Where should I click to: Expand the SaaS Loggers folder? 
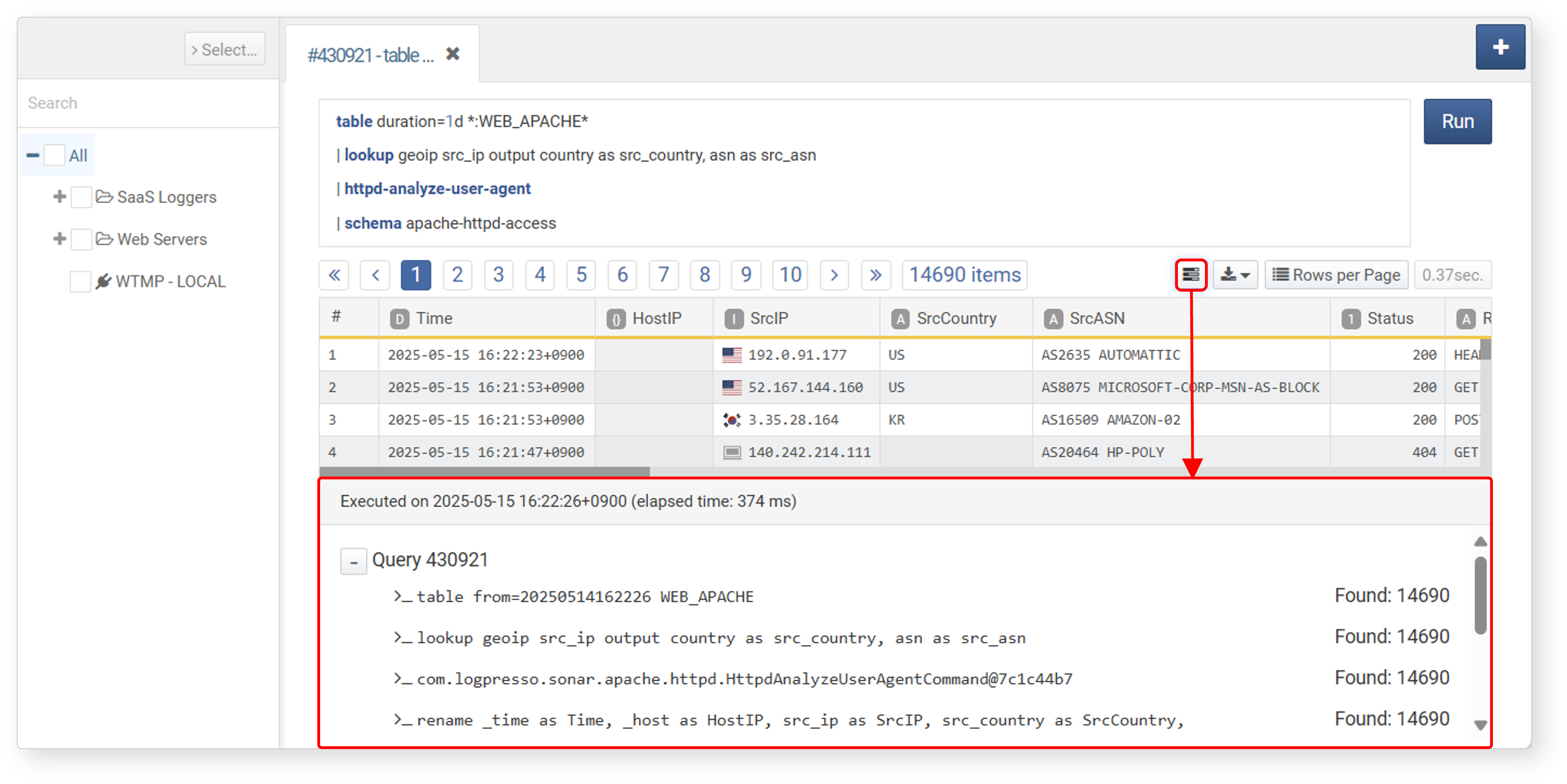[59, 197]
